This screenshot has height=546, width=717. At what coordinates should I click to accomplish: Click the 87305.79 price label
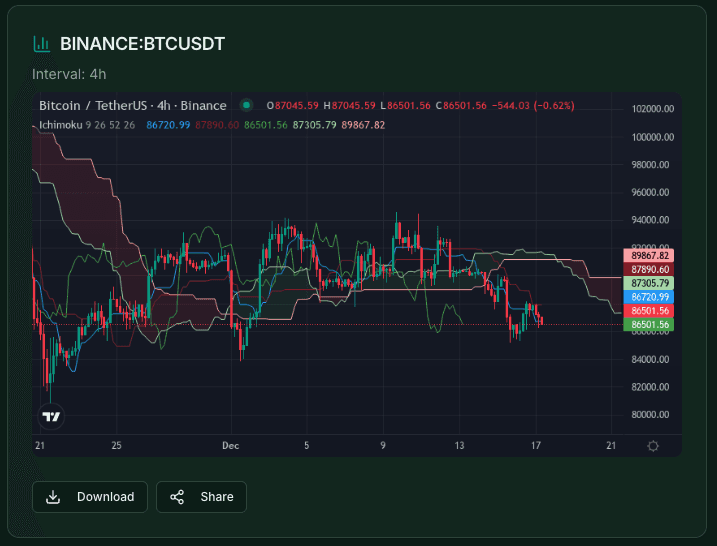click(x=648, y=283)
